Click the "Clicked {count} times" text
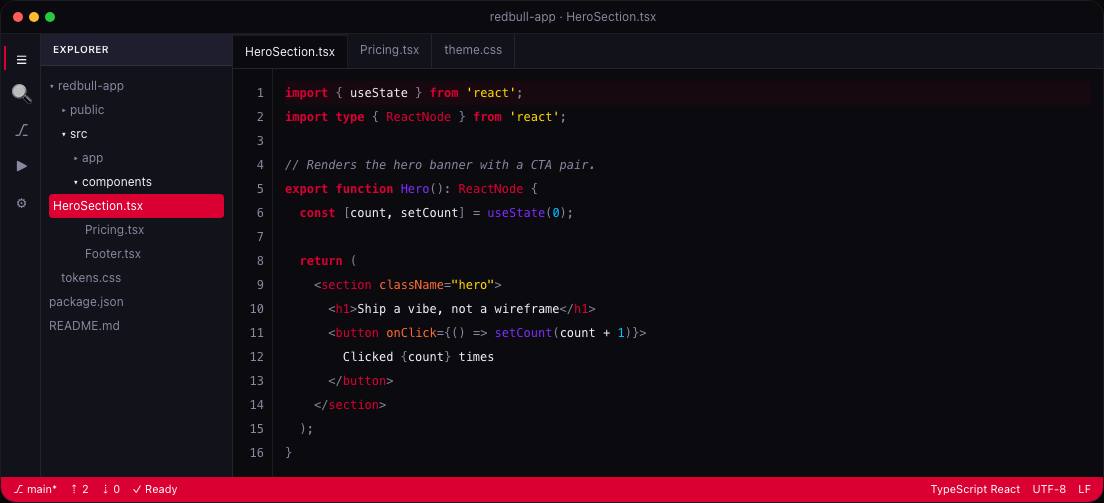Image resolution: width=1104 pixels, height=503 pixels. tap(418, 356)
